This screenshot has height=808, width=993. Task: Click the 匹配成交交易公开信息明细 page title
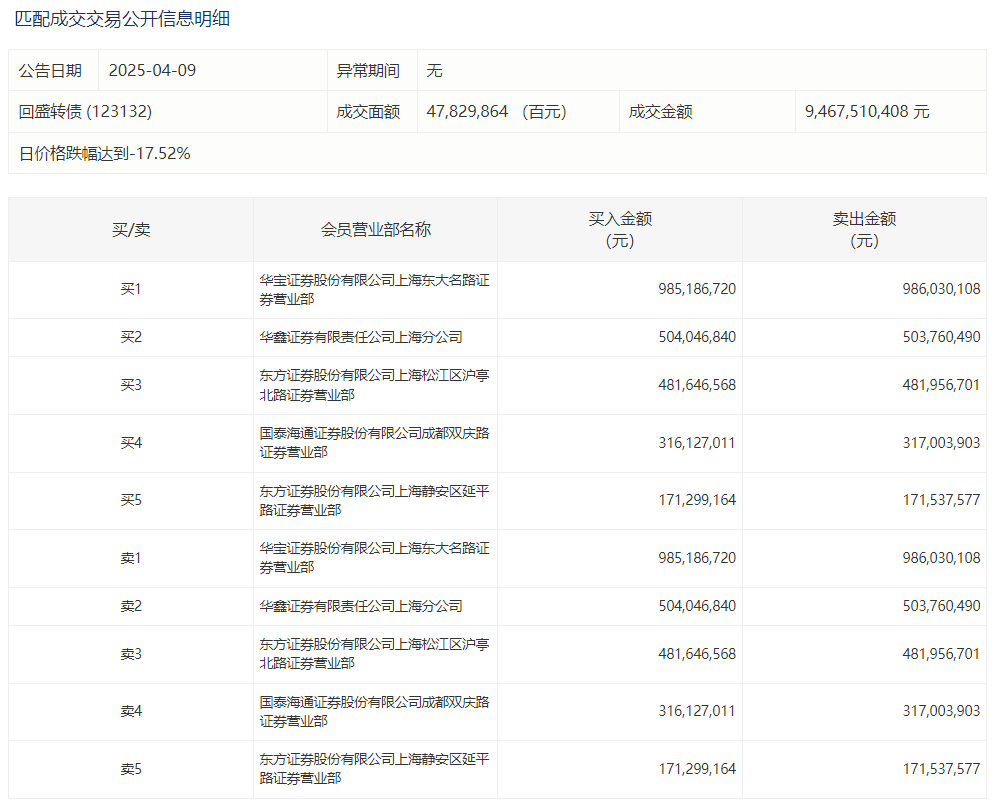pos(122,19)
